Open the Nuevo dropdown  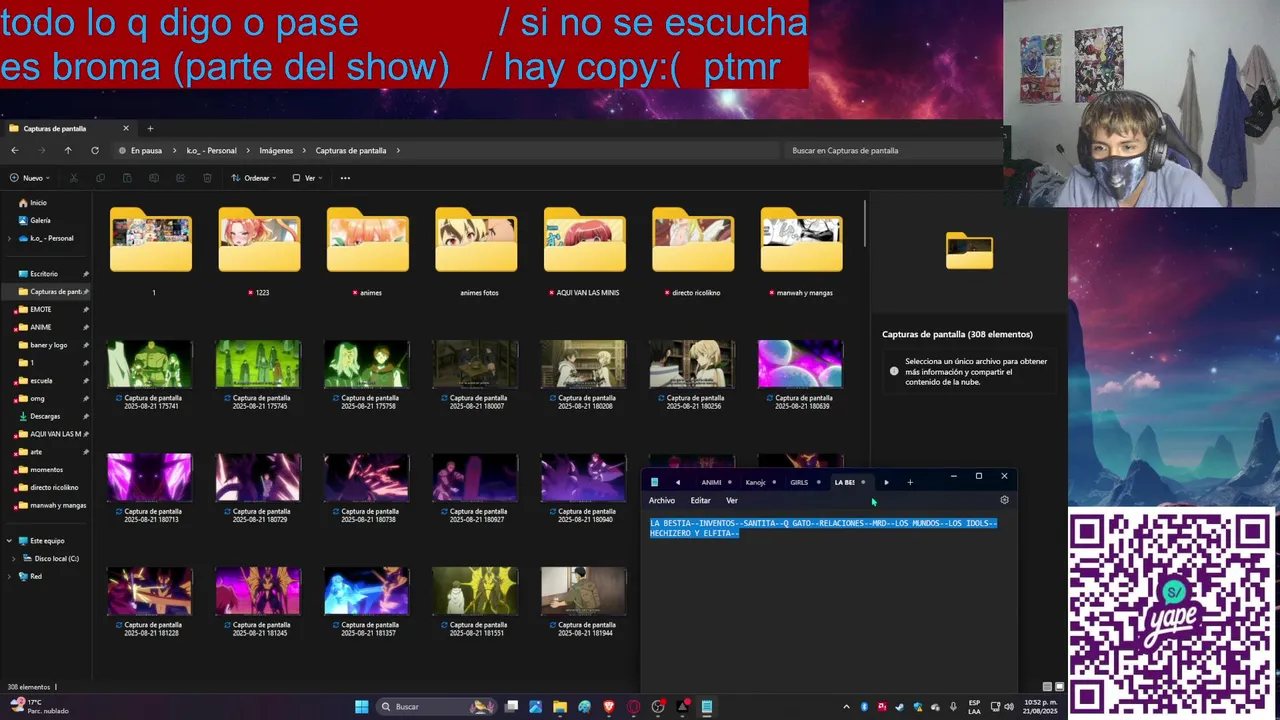click(x=30, y=178)
